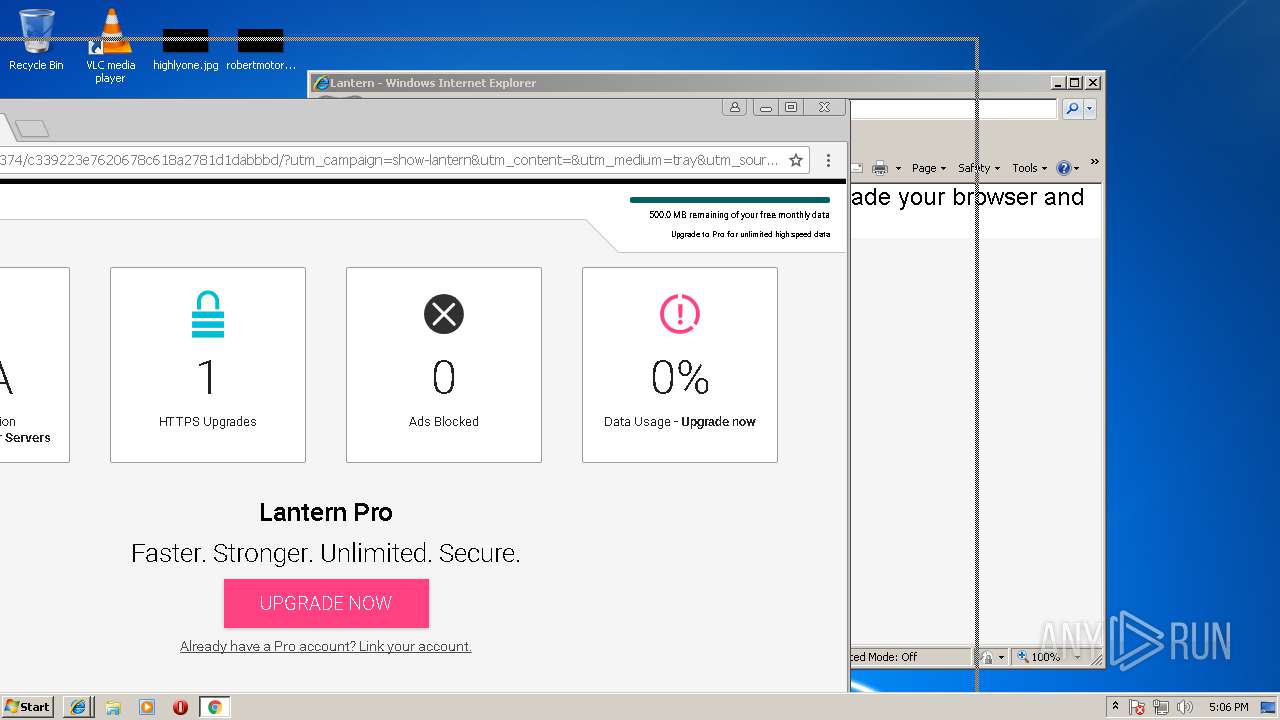Screen dimensions: 1280x720
Task: Open zoom level 100% dropdown in Internet Explorer
Action: coord(1076,657)
